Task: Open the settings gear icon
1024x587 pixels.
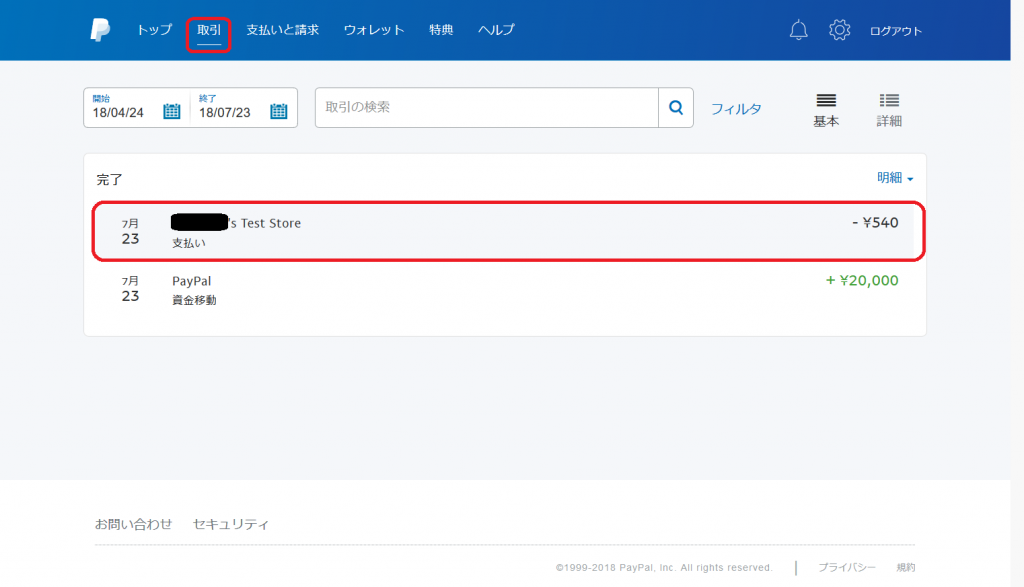Action: (x=839, y=30)
